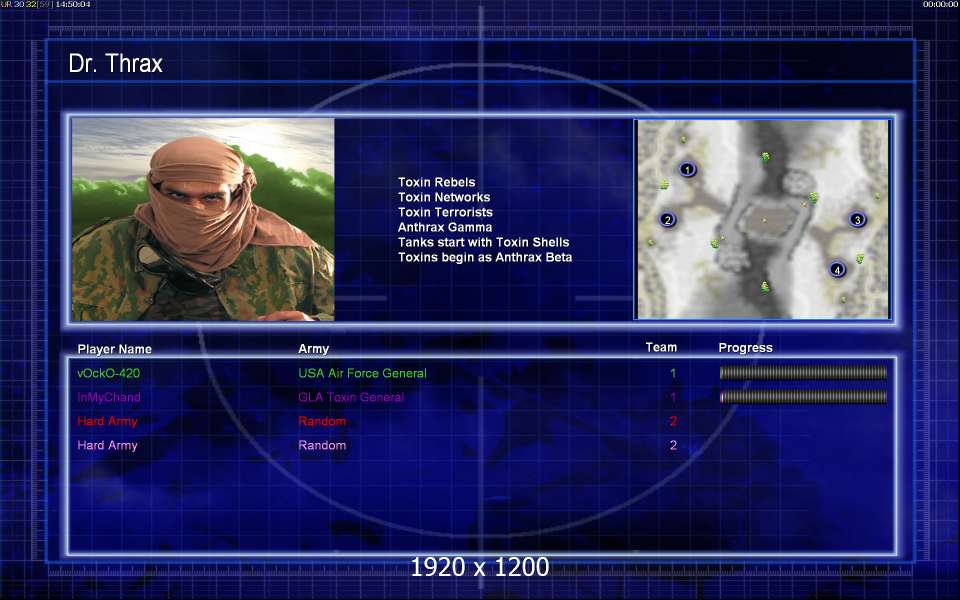
Task: Click start position marker 2 on minimap
Action: [667, 219]
